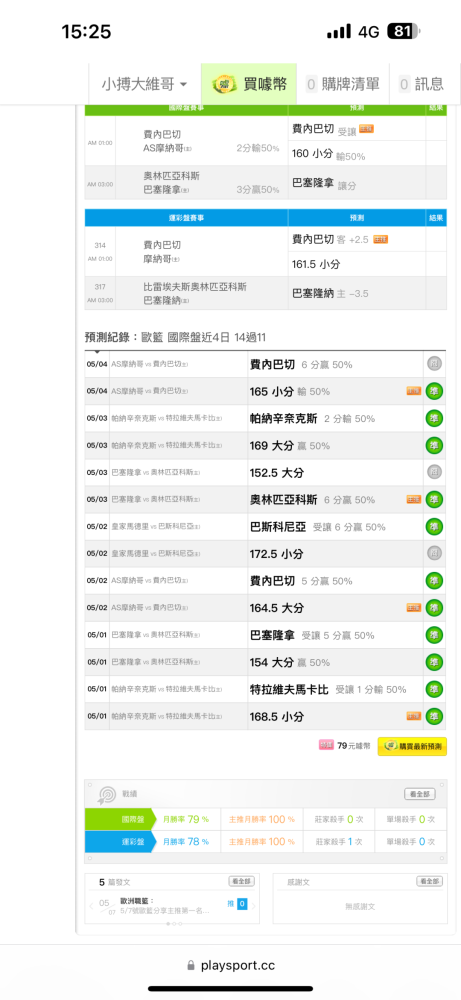Click the 160 小分 prediction cell
The image size is (461, 1000).
pyautogui.click(x=356, y=153)
